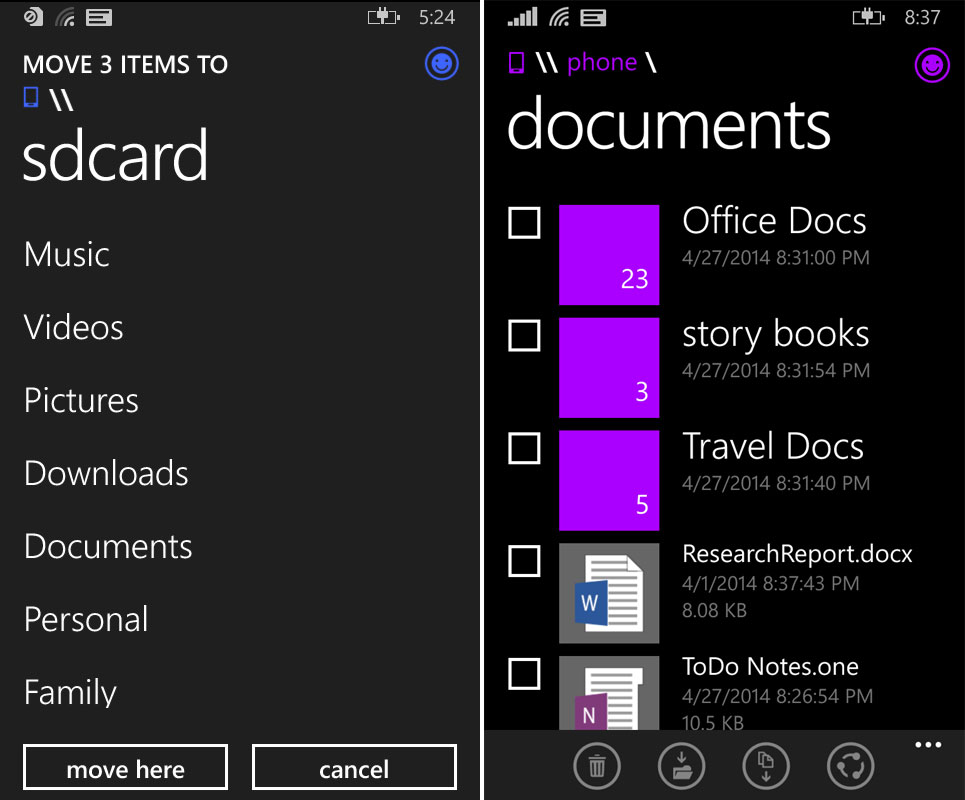Select the Family folder on sdcard

(x=70, y=693)
